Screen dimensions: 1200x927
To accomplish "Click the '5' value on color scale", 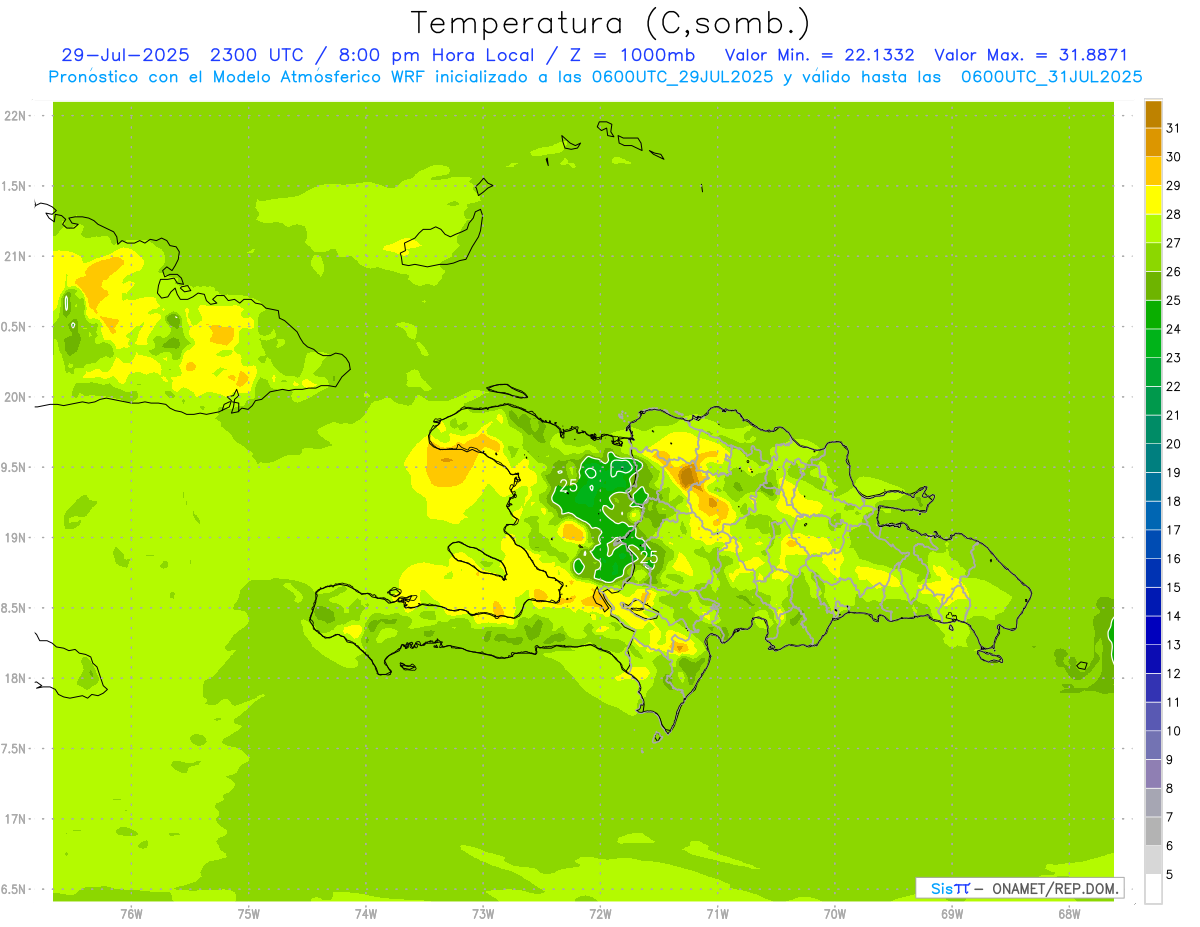I will click(x=1169, y=874).
